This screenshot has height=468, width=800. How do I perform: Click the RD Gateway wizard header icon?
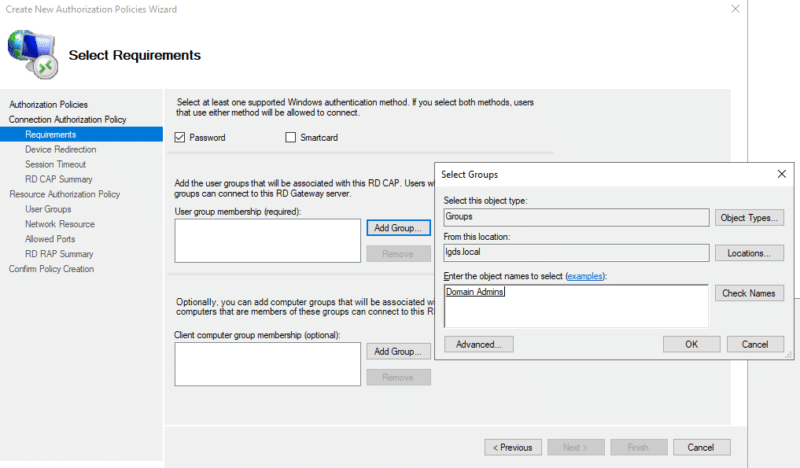32,54
